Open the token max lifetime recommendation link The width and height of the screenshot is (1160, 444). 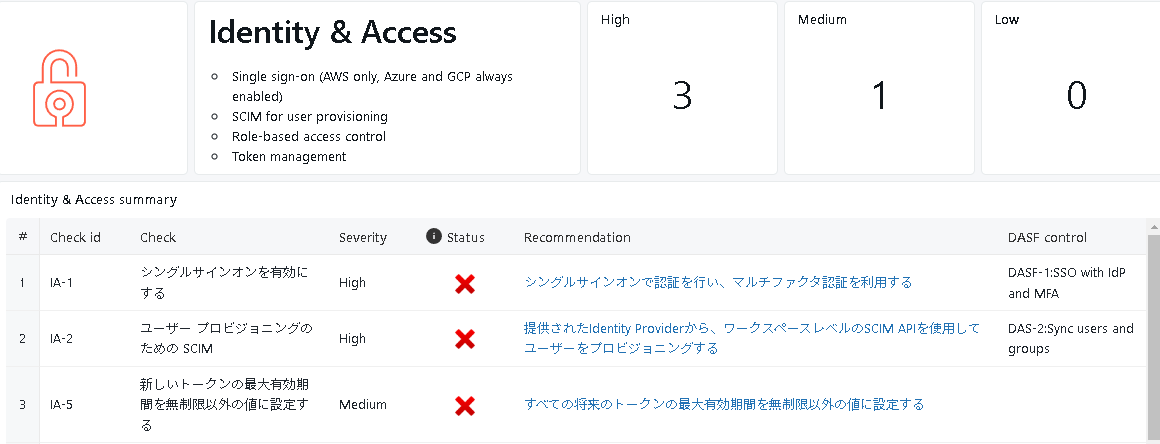click(724, 404)
